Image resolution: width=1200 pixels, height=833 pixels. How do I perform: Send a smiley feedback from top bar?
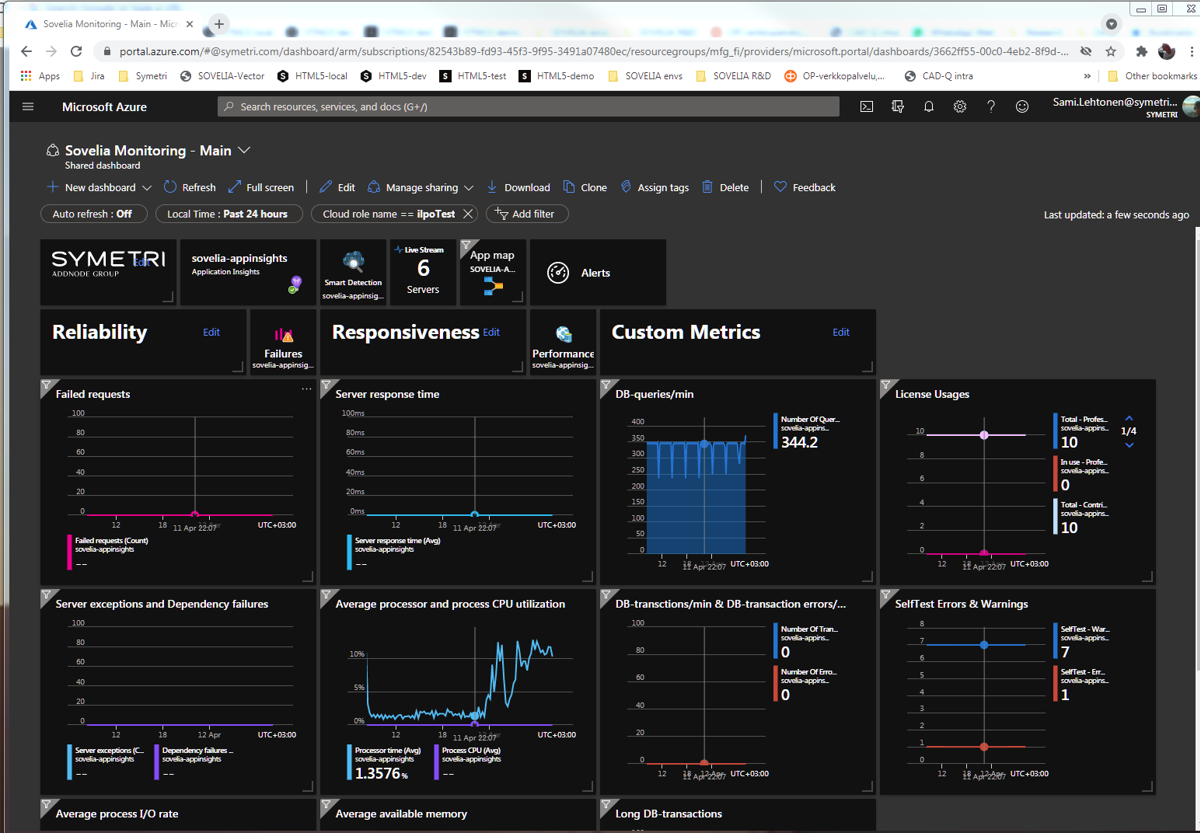click(x=1022, y=106)
